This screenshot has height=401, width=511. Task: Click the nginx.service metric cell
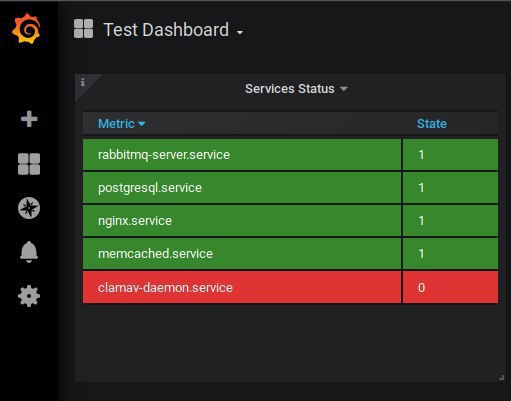point(242,221)
